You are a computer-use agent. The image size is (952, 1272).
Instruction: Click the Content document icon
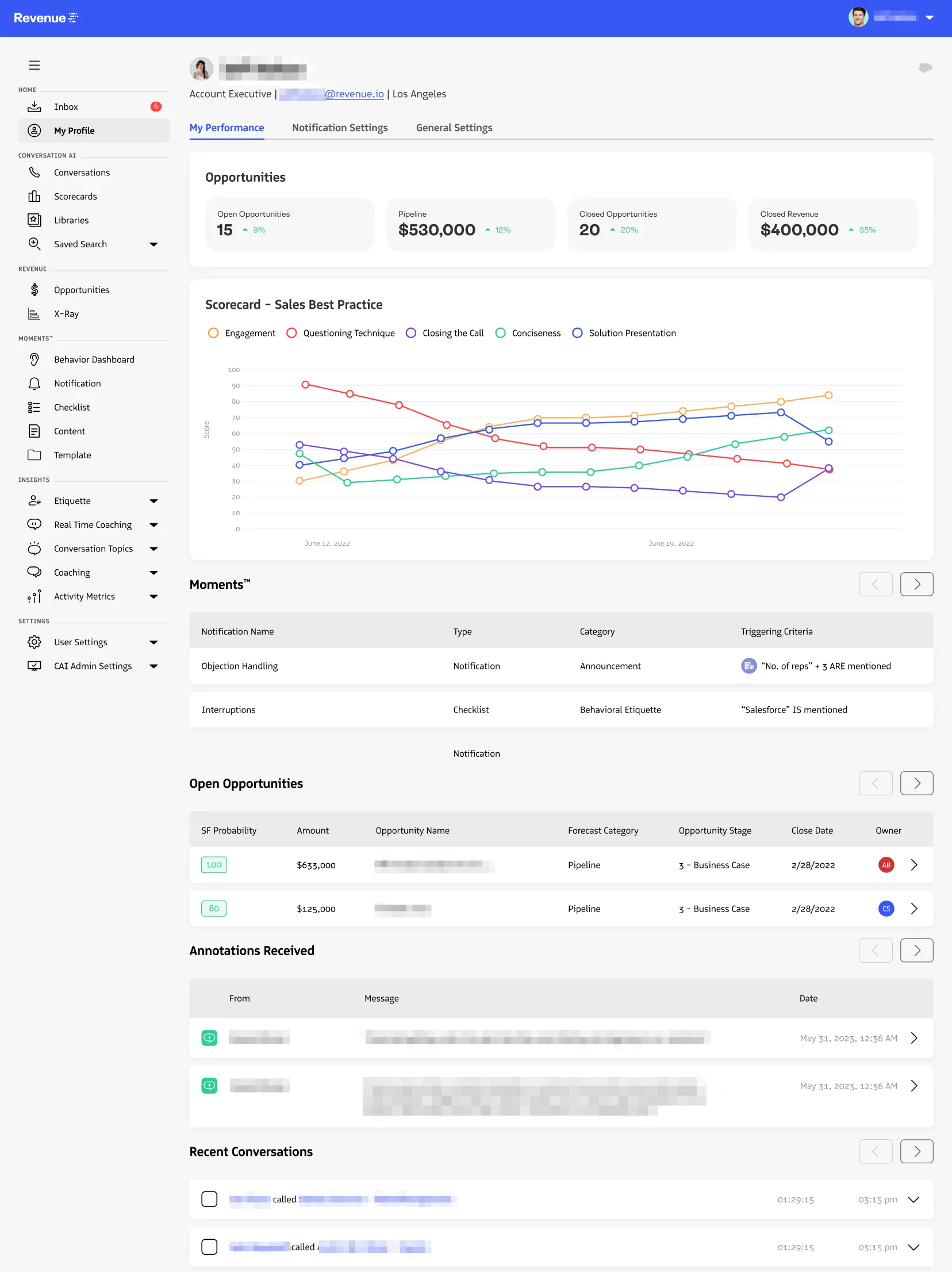(x=34, y=431)
